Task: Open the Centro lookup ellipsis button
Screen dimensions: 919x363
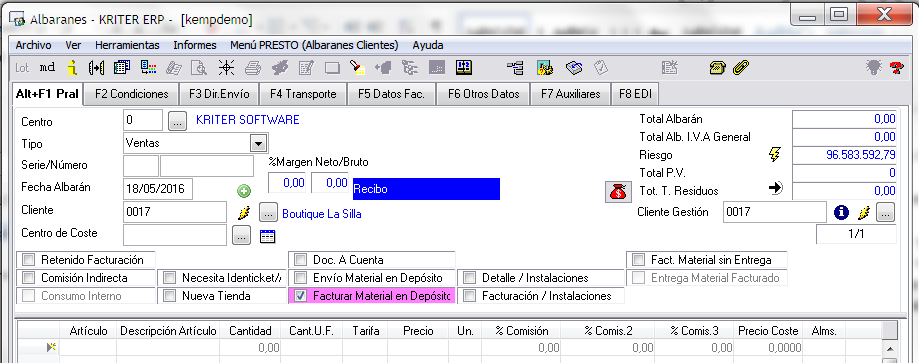Action: point(177,122)
